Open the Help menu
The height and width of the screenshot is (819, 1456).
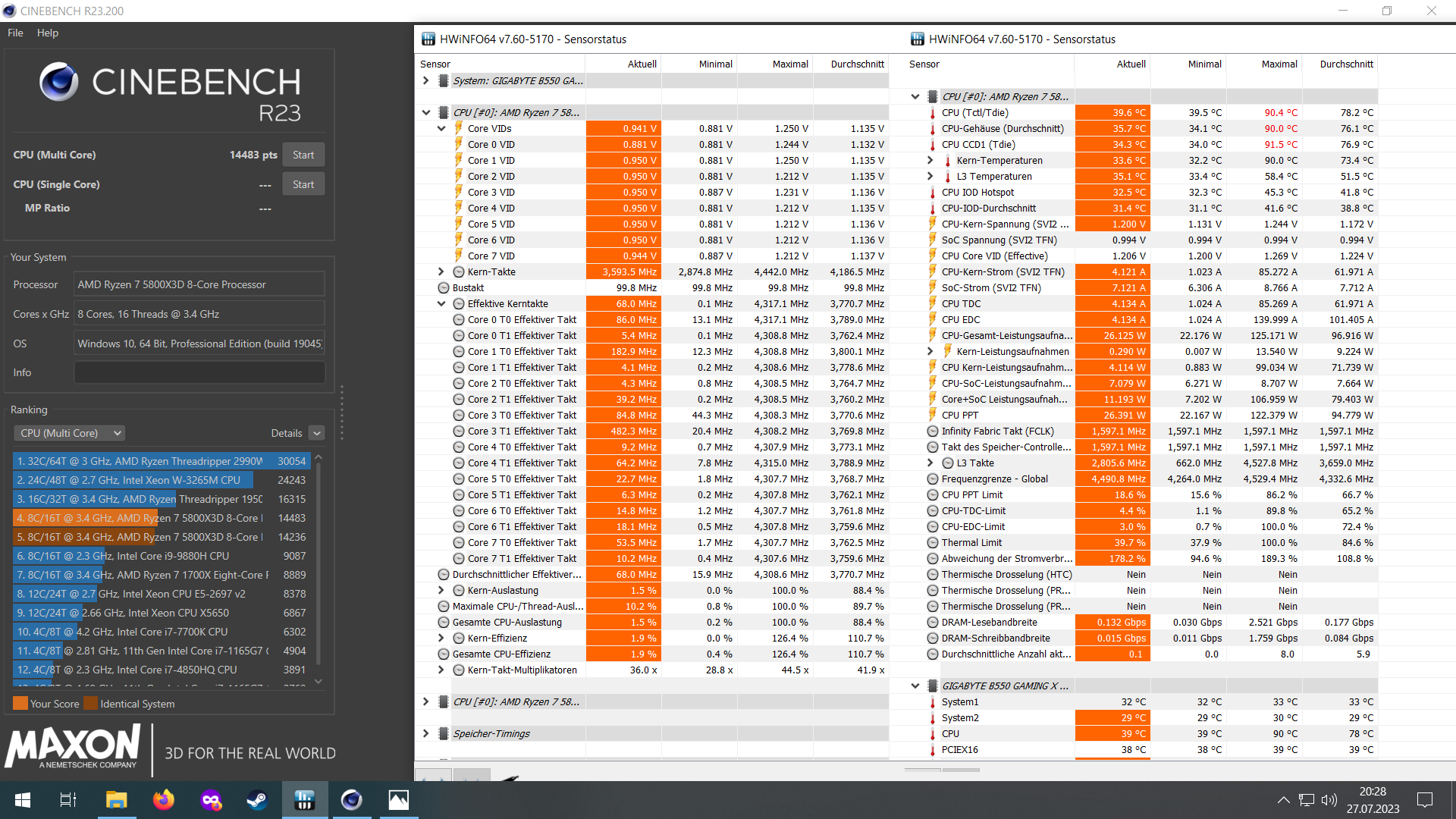[48, 33]
